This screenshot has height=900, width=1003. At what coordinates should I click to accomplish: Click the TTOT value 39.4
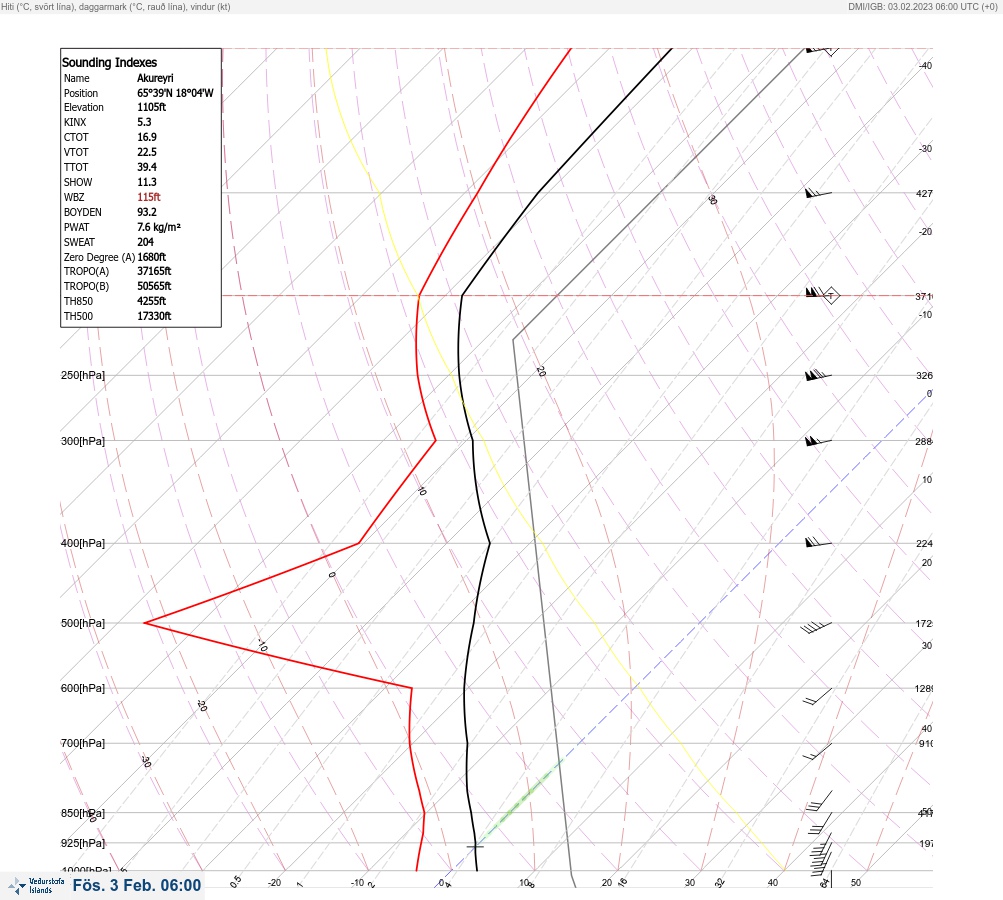pyautogui.click(x=147, y=167)
